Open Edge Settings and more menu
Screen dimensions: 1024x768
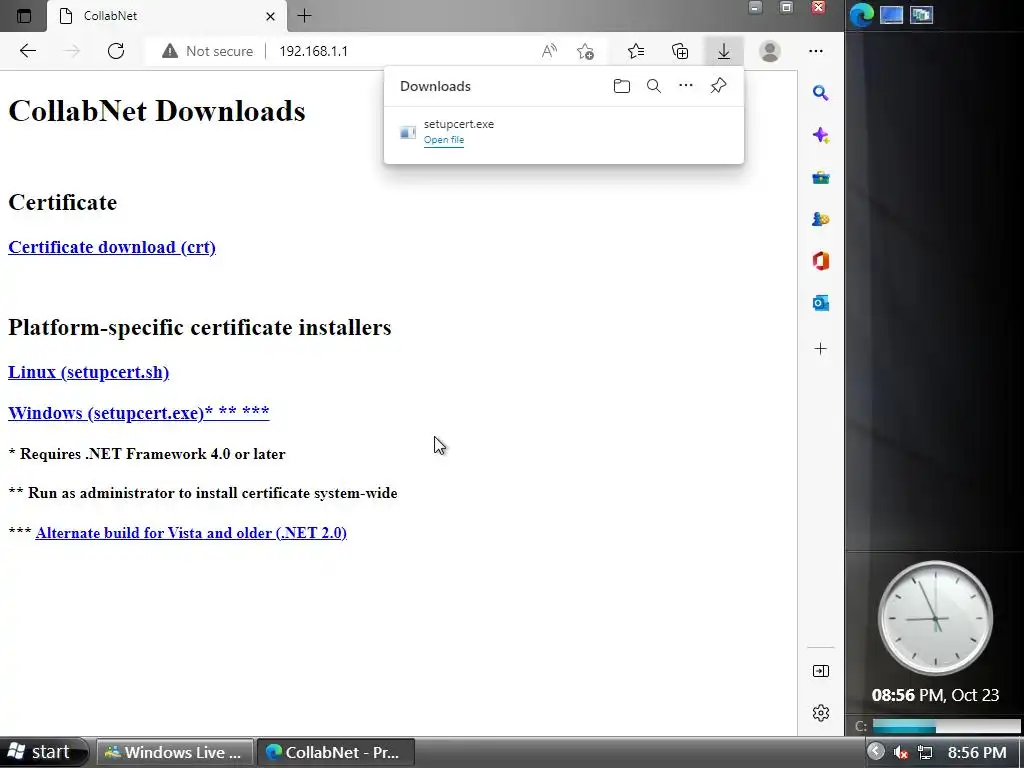tap(816, 51)
